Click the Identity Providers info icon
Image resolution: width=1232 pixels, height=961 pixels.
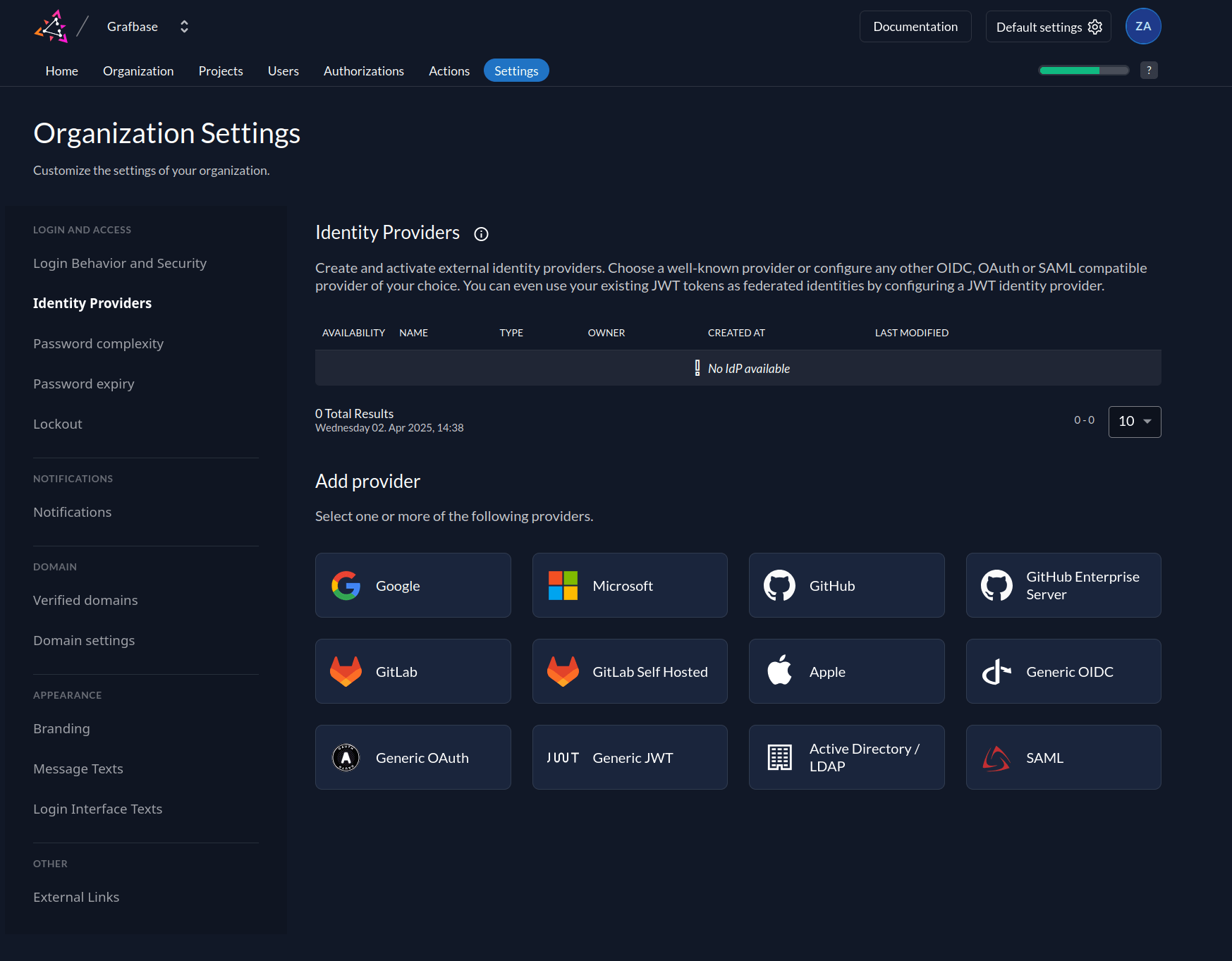pyautogui.click(x=481, y=233)
